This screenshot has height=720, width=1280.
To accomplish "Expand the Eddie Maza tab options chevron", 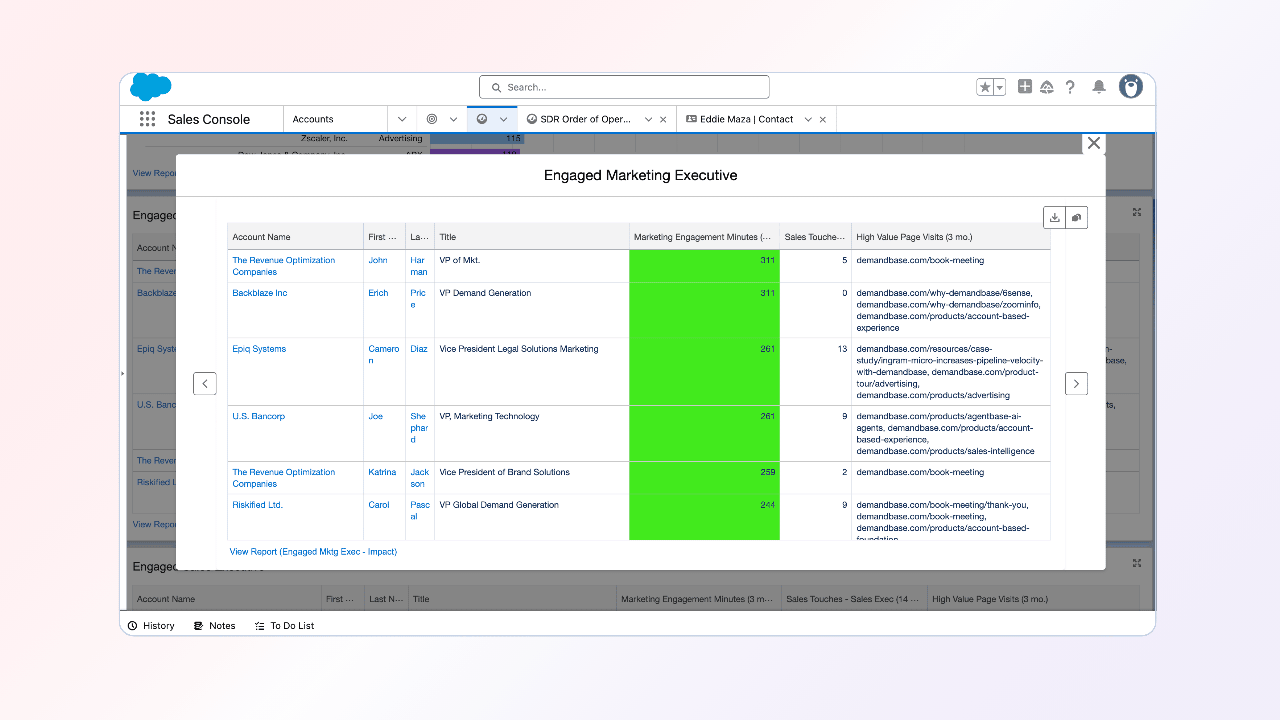I will 808,119.
